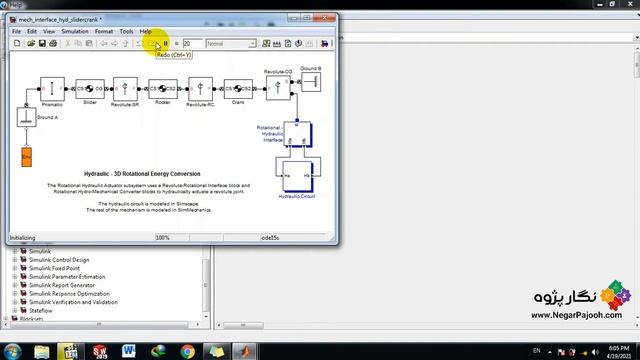Click the Copy toolbar icon
The height and width of the screenshot is (360, 640).
click(78, 43)
